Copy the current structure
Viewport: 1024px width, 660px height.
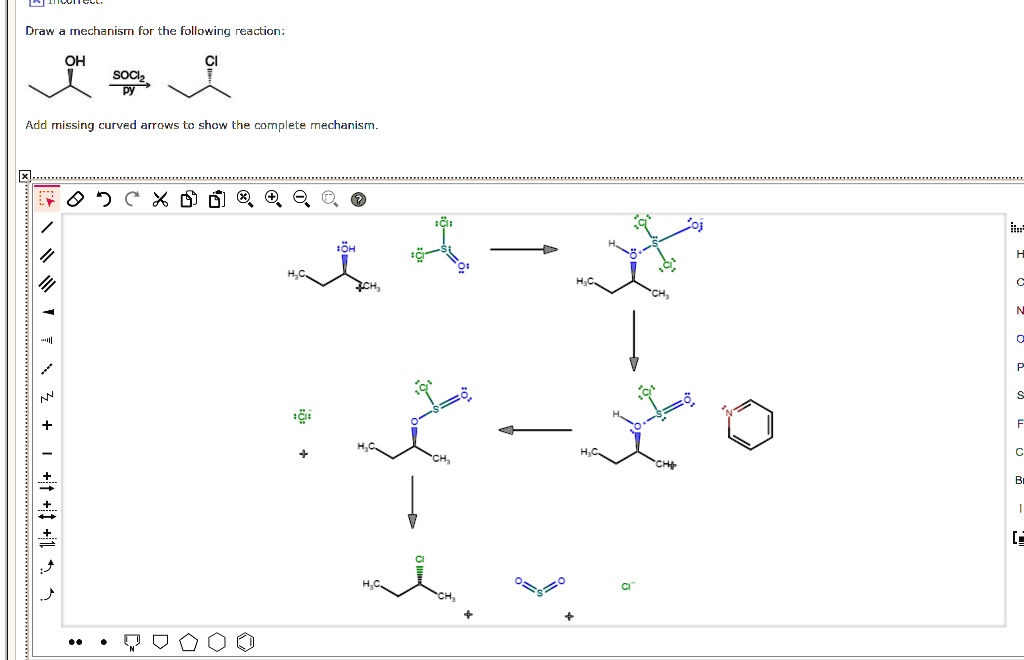(x=186, y=198)
